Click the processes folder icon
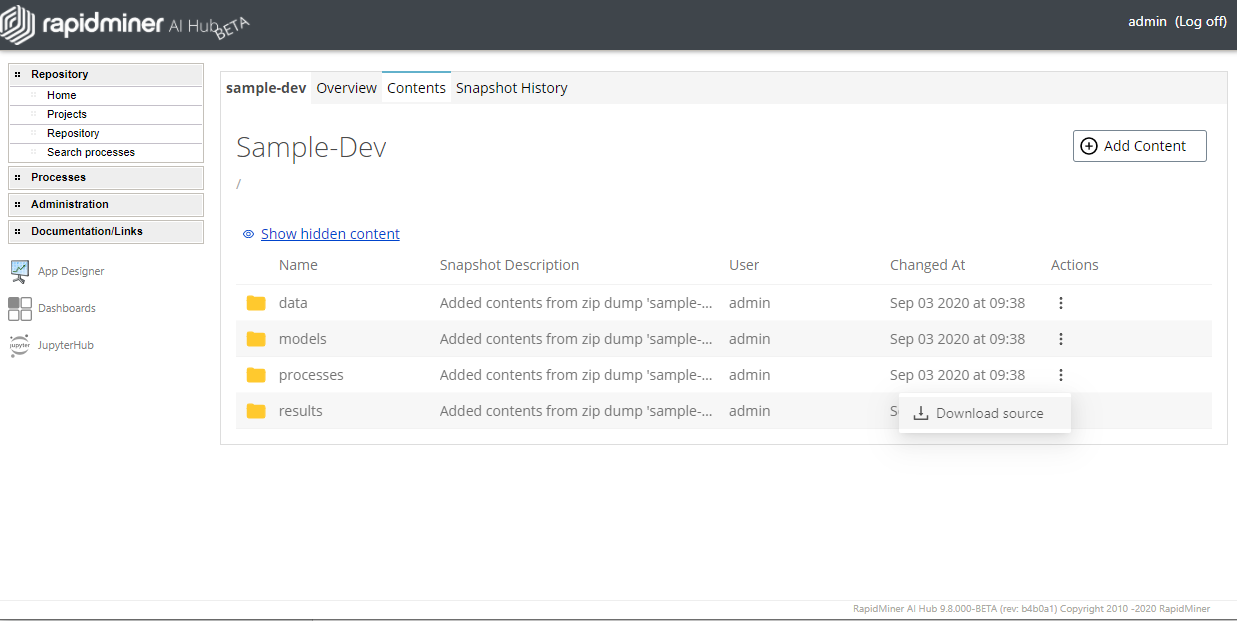 256,375
